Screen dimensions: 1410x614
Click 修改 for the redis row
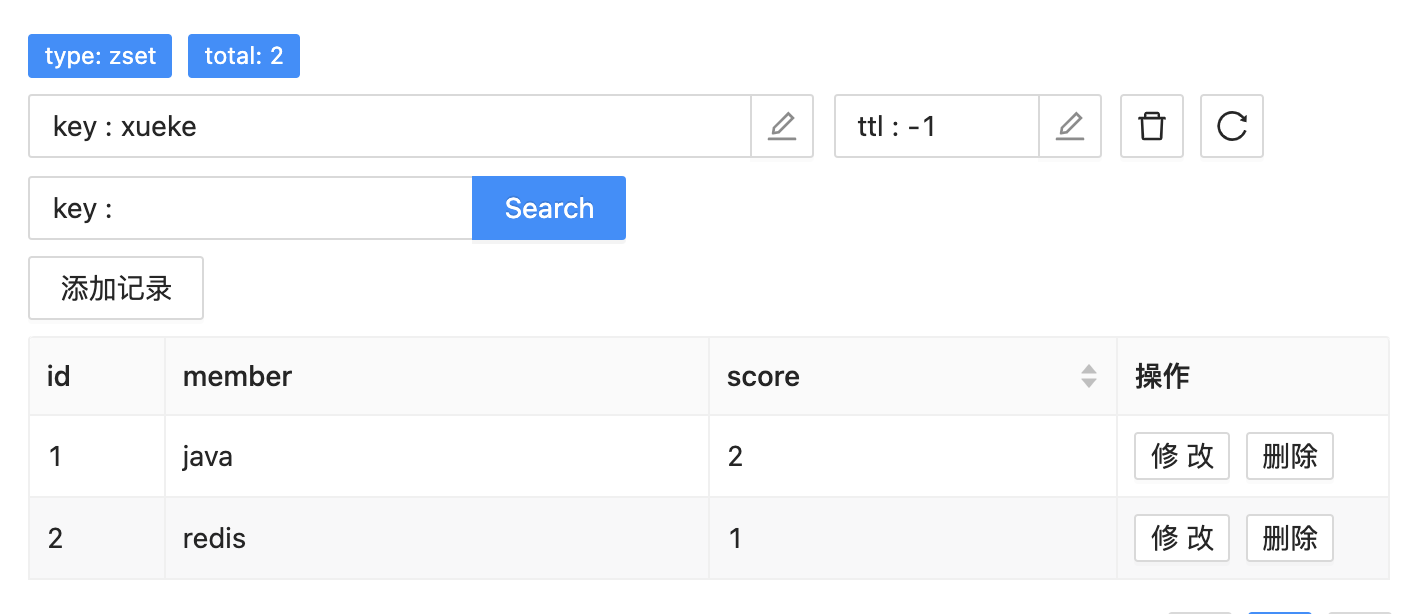pos(1182,538)
